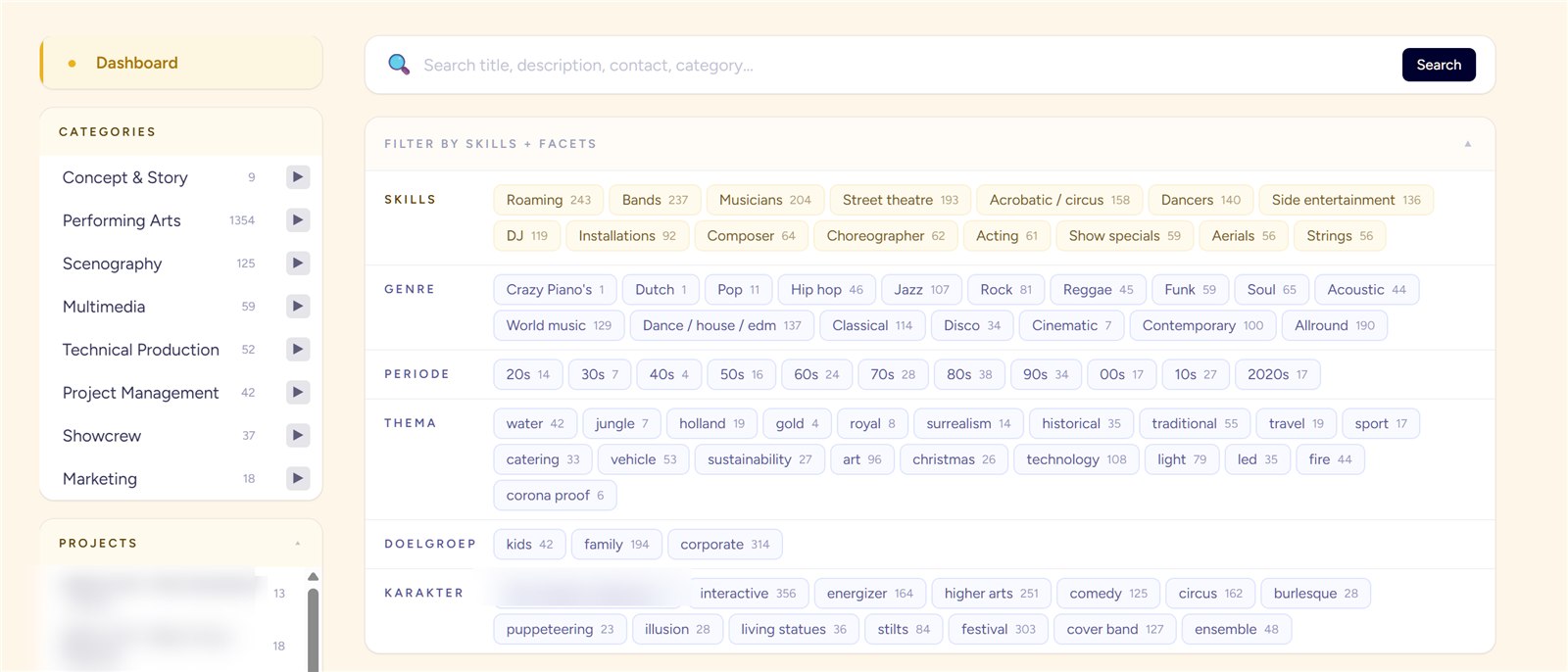The height and width of the screenshot is (672, 1568).
Task: Expand Project Management category arrow
Action: 298,393
